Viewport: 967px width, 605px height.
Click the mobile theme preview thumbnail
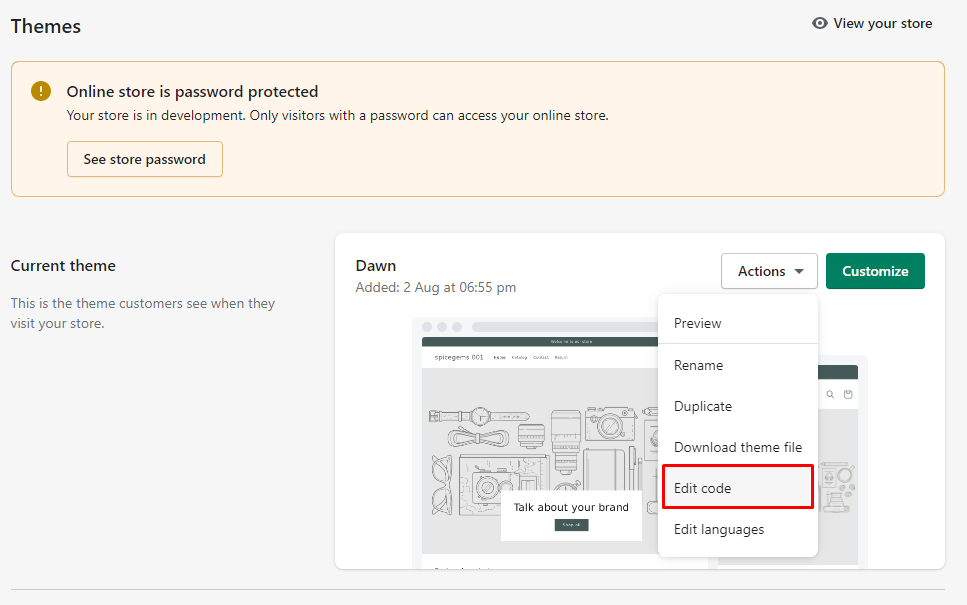840,470
